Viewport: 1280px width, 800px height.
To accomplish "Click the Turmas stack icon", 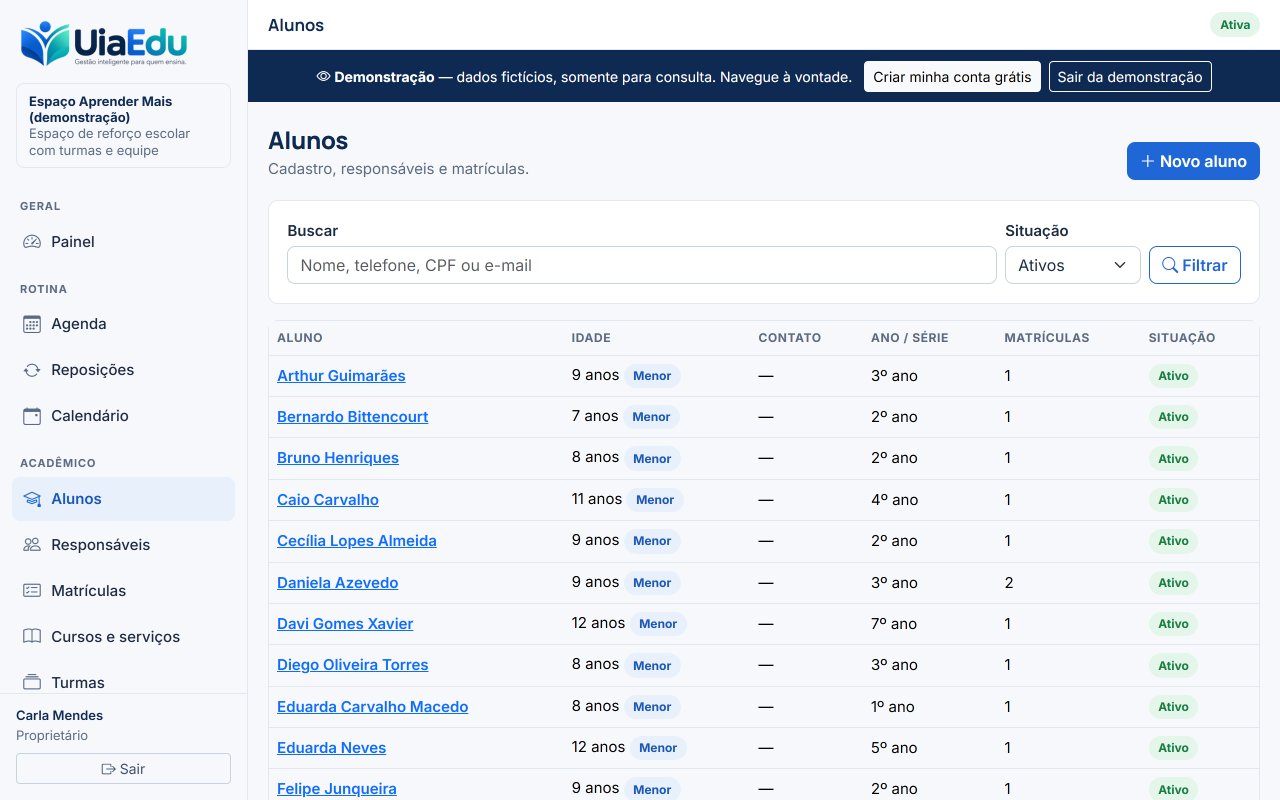I will (32, 682).
